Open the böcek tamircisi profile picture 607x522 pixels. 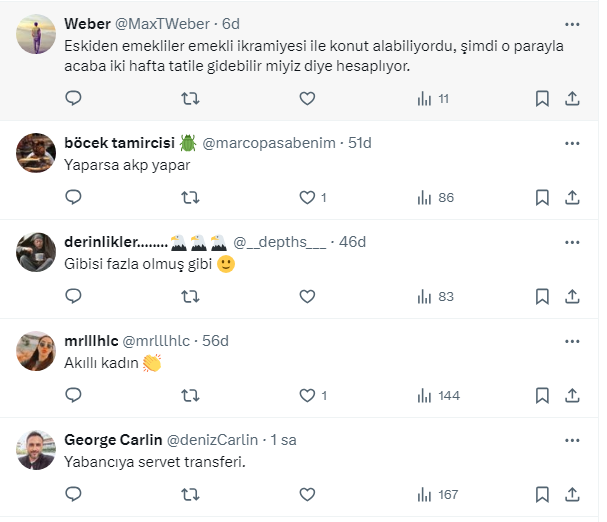coord(36,152)
